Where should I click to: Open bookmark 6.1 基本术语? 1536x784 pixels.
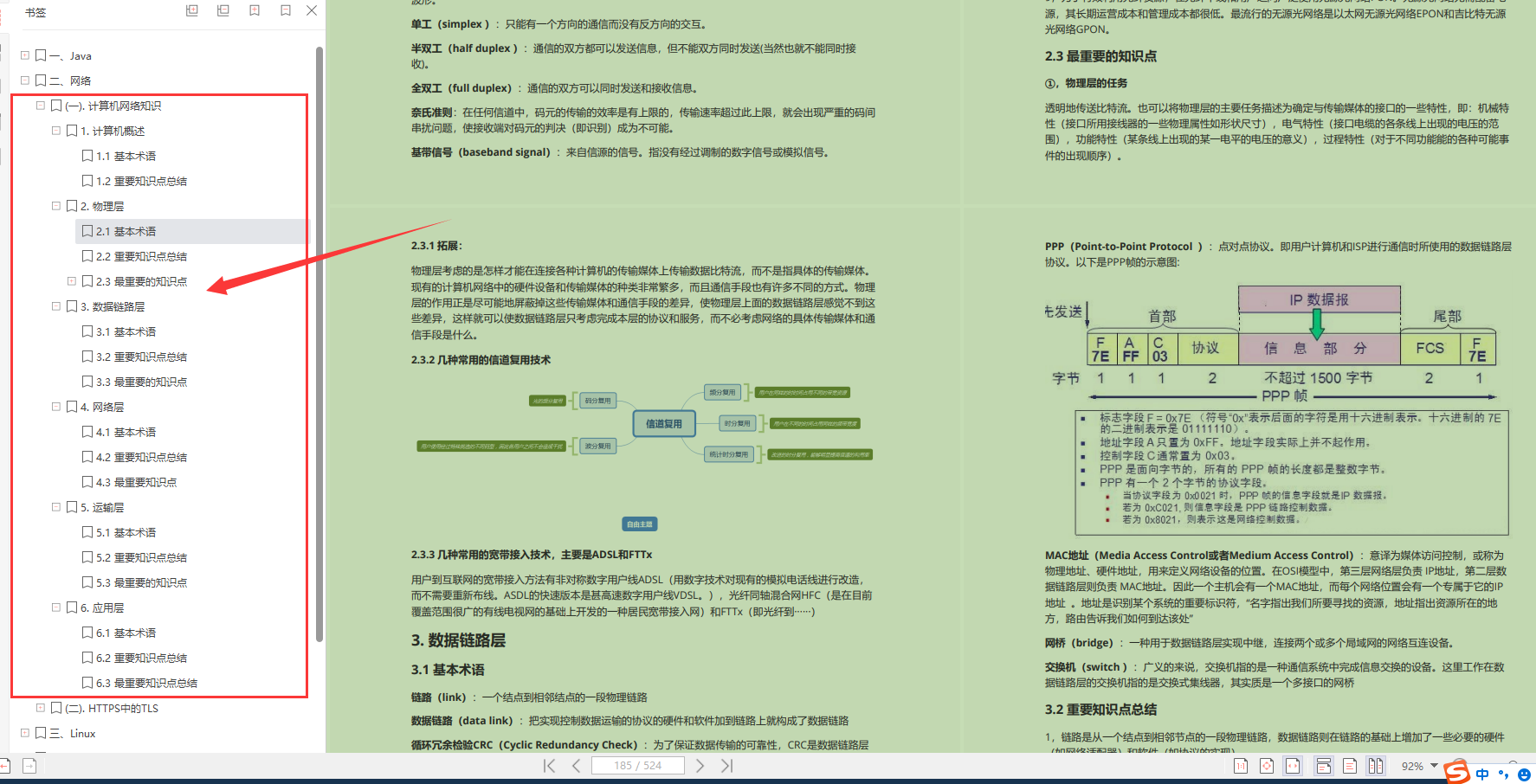126,633
